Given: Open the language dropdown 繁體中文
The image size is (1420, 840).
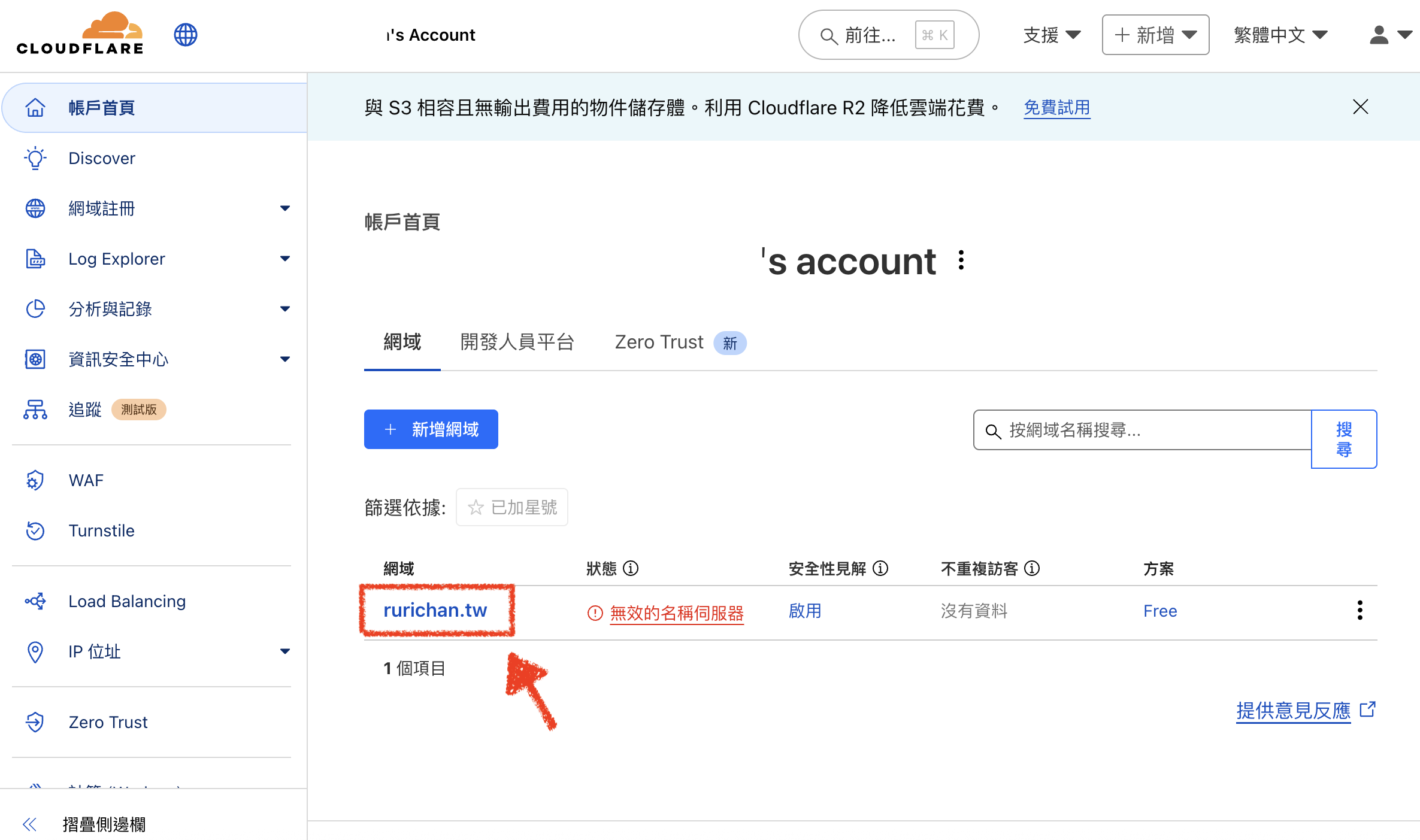Looking at the screenshot, I should (x=1281, y=35).
